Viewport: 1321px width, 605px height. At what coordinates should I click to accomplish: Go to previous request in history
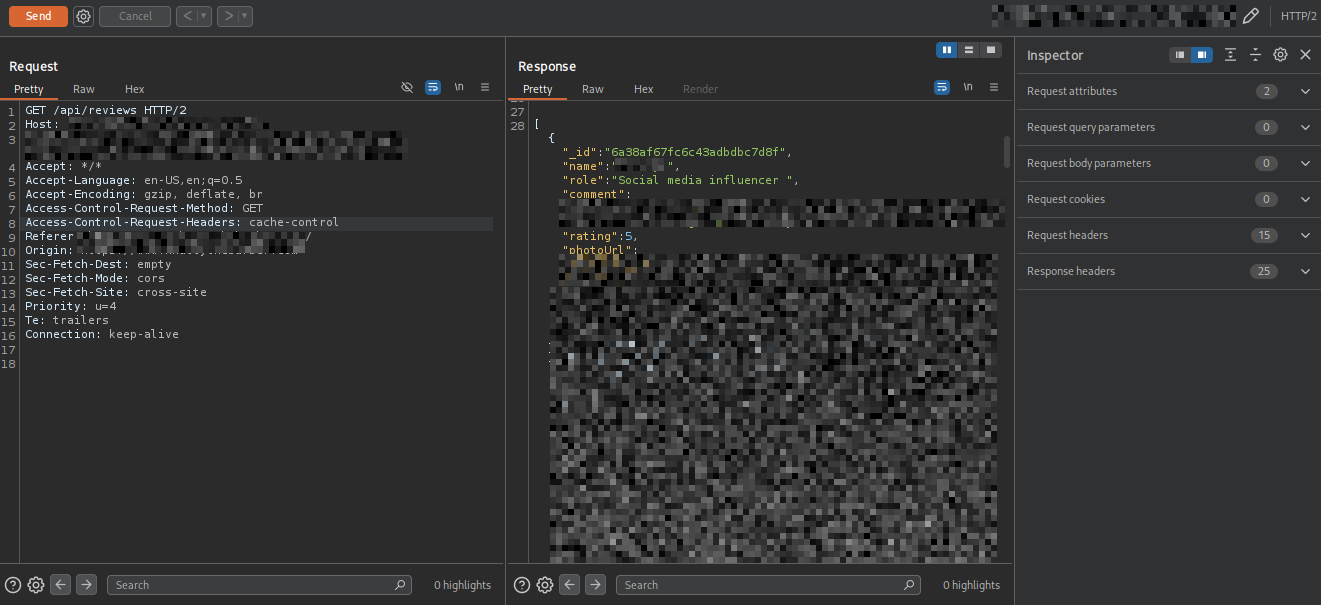[x=186, y=16]
